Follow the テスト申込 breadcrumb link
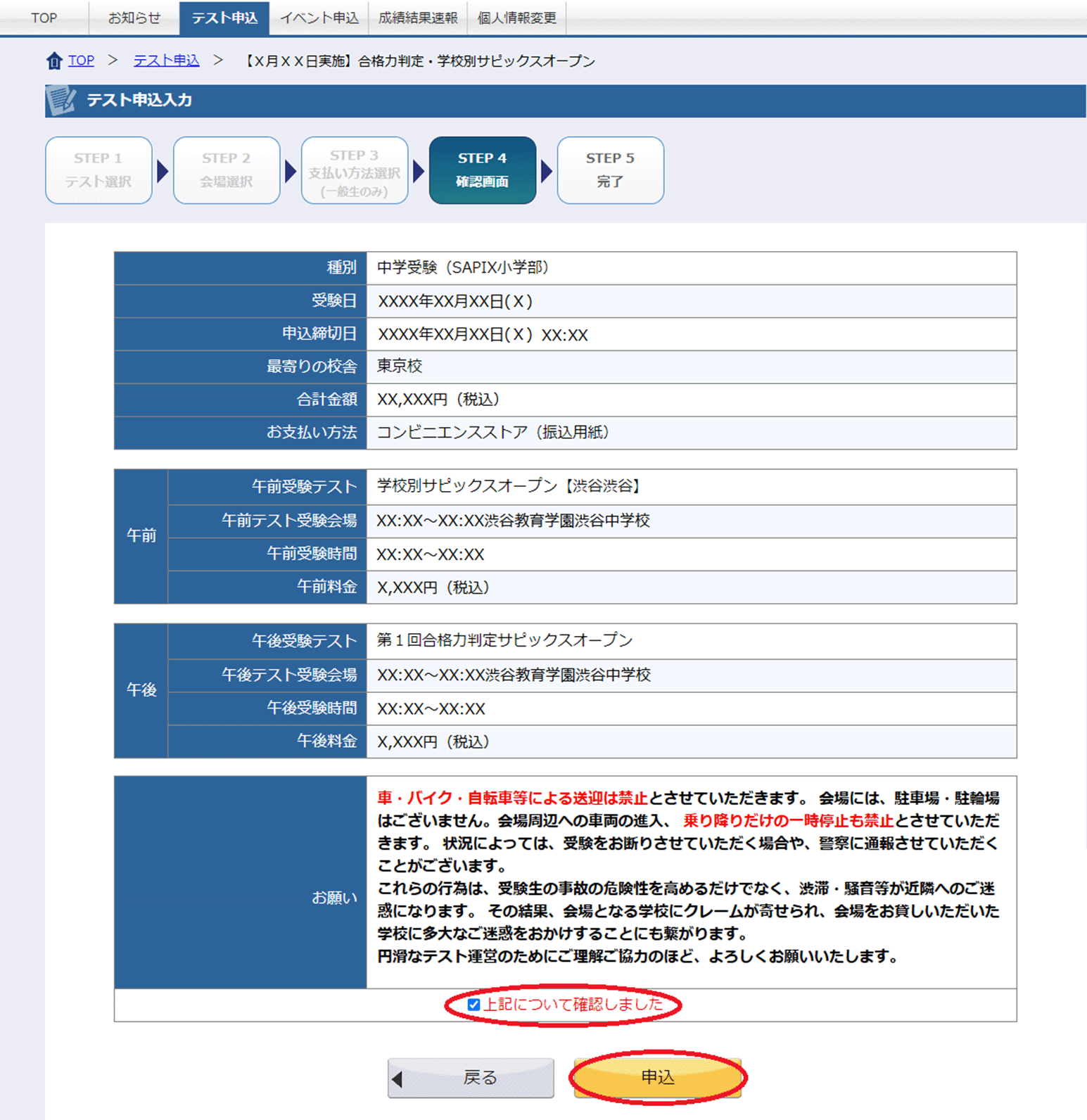1087x1120 pixels. [x=167, y=61]
